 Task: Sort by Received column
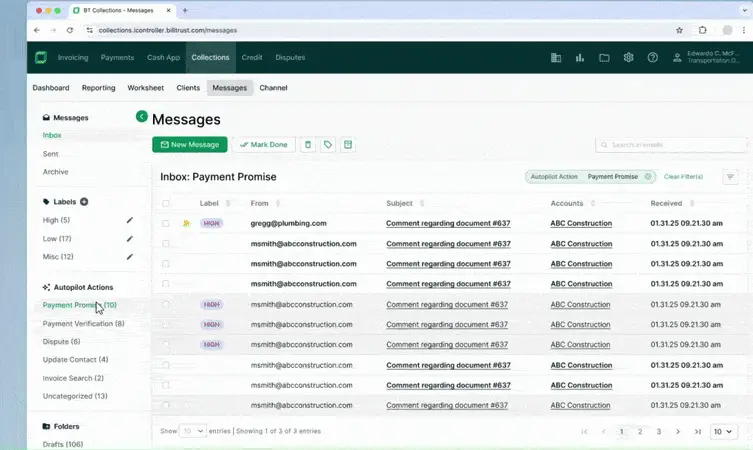(x=692, y=204)
